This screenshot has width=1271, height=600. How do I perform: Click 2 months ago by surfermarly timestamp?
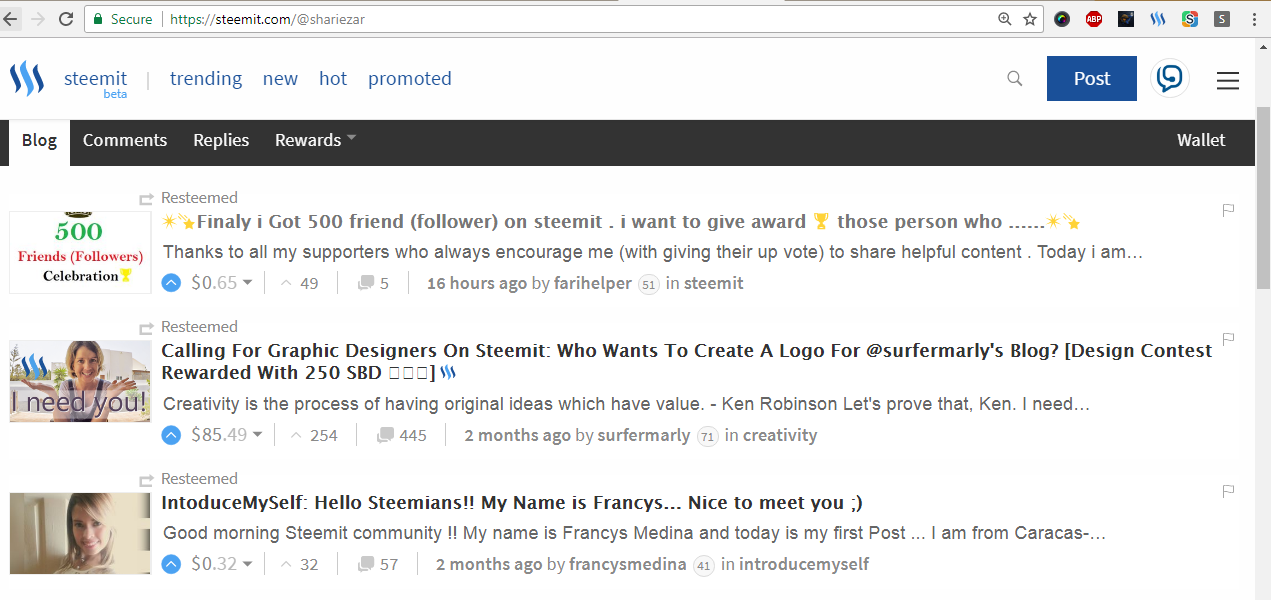pos(517,435)
